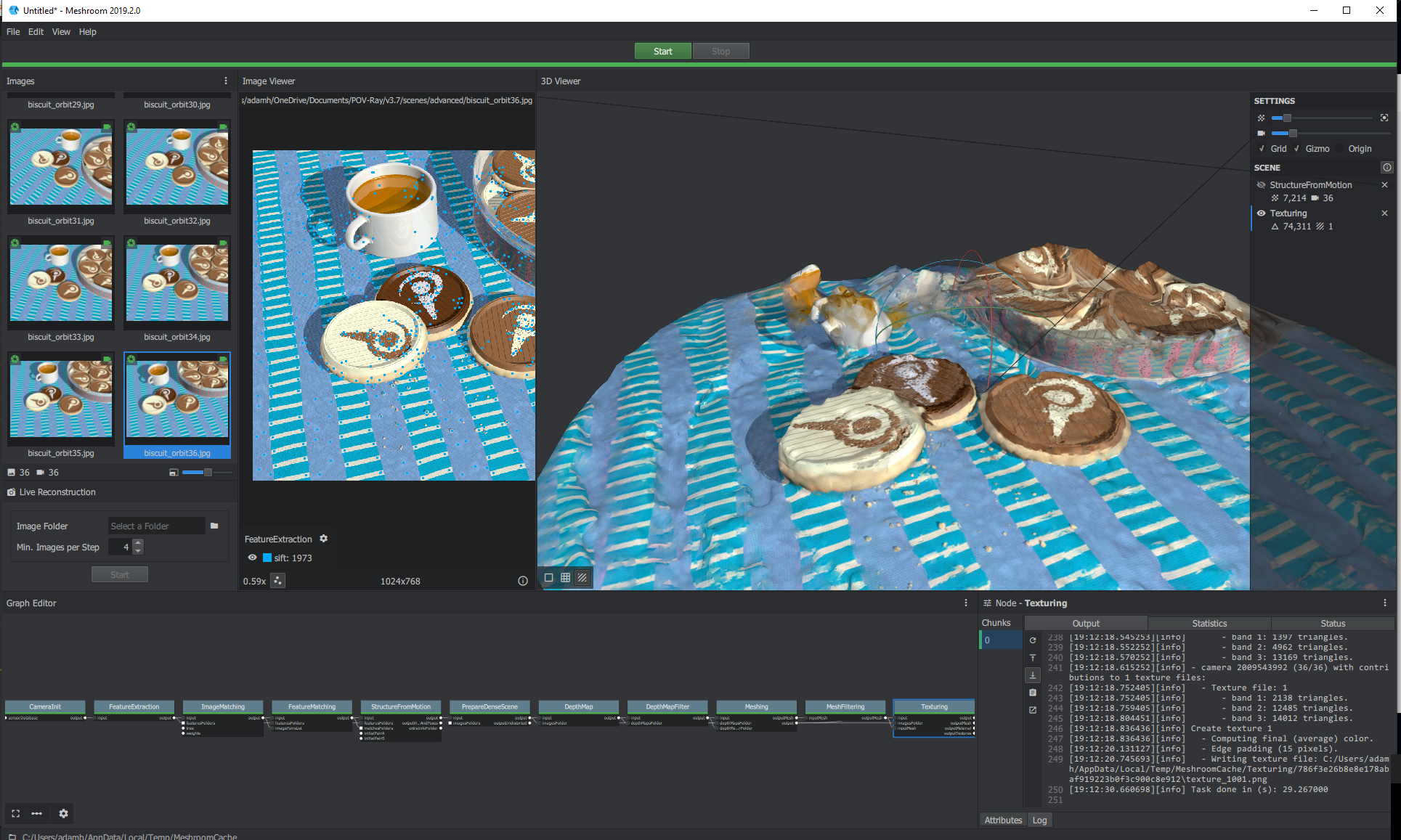This screenshot has width=1401, height=840.
Task: Enable the Origin checkbox
Action: coord(1340,149)
